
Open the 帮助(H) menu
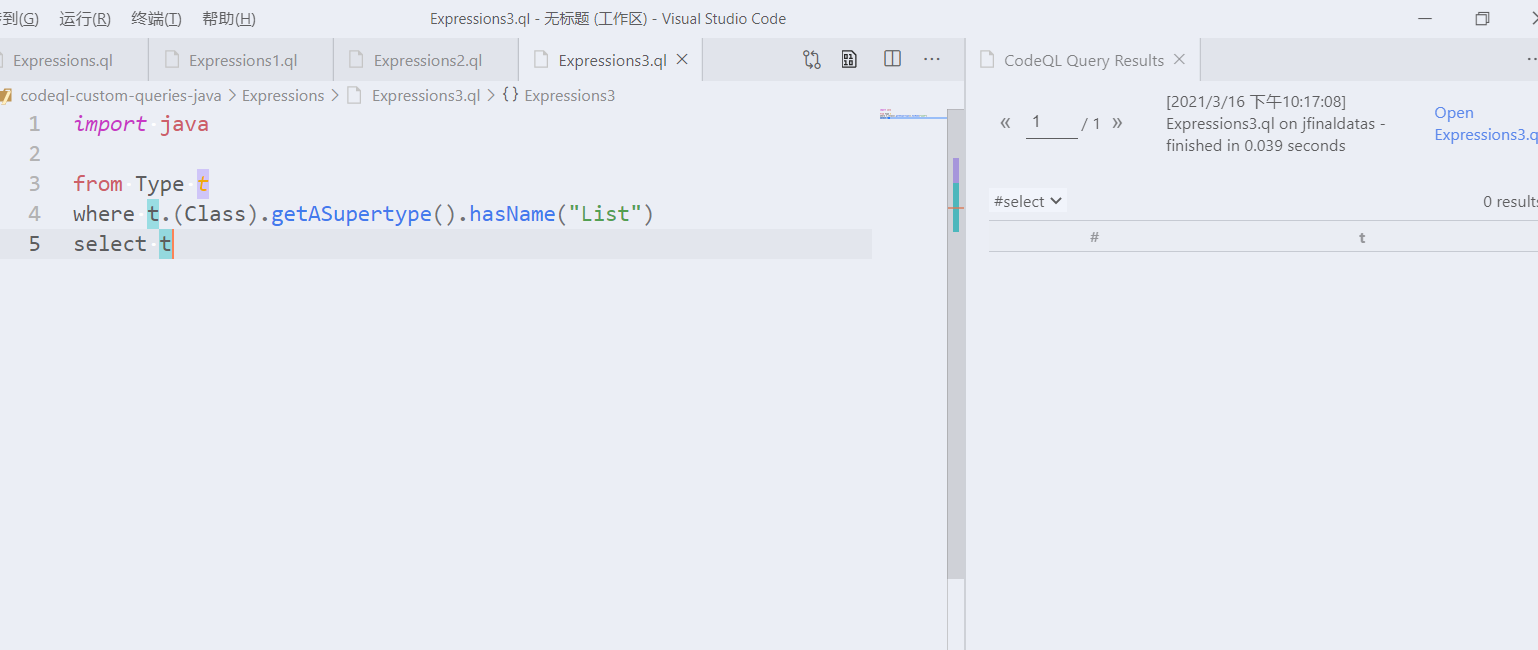click(x=229, y=18)
